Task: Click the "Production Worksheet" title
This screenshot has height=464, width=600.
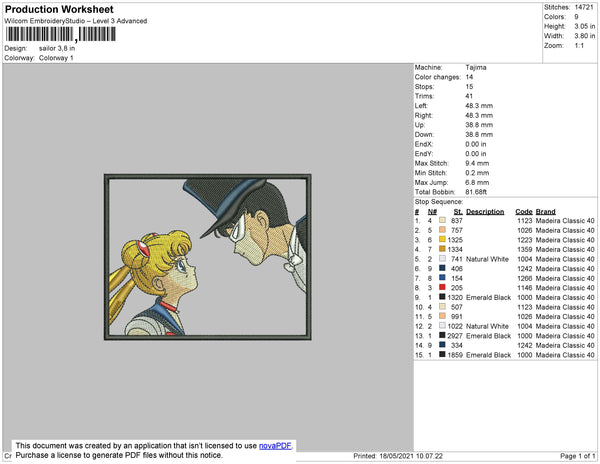Action: tap(59, 9)
